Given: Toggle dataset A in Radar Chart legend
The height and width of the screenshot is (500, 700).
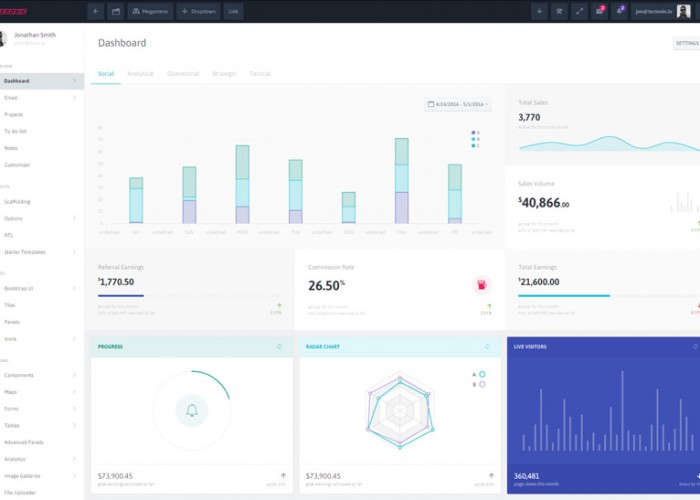Looking at the screenshot, I should (479, 375).
